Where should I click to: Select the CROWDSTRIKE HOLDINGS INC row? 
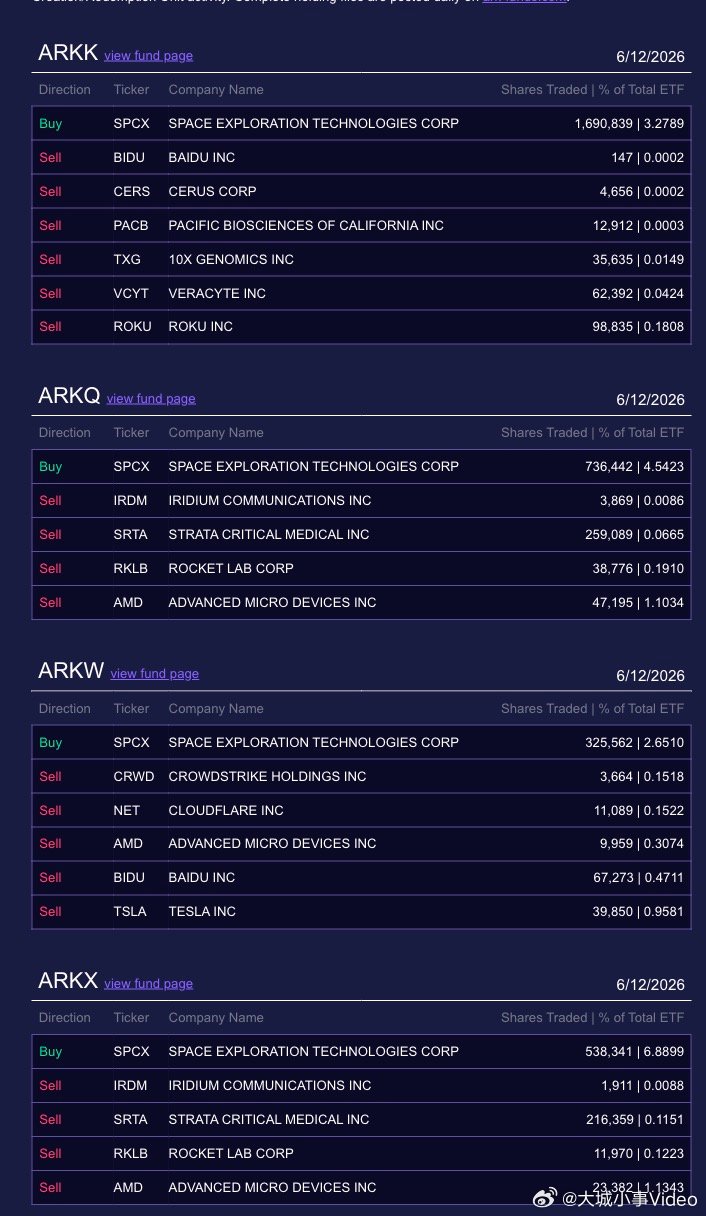(361, 777)
